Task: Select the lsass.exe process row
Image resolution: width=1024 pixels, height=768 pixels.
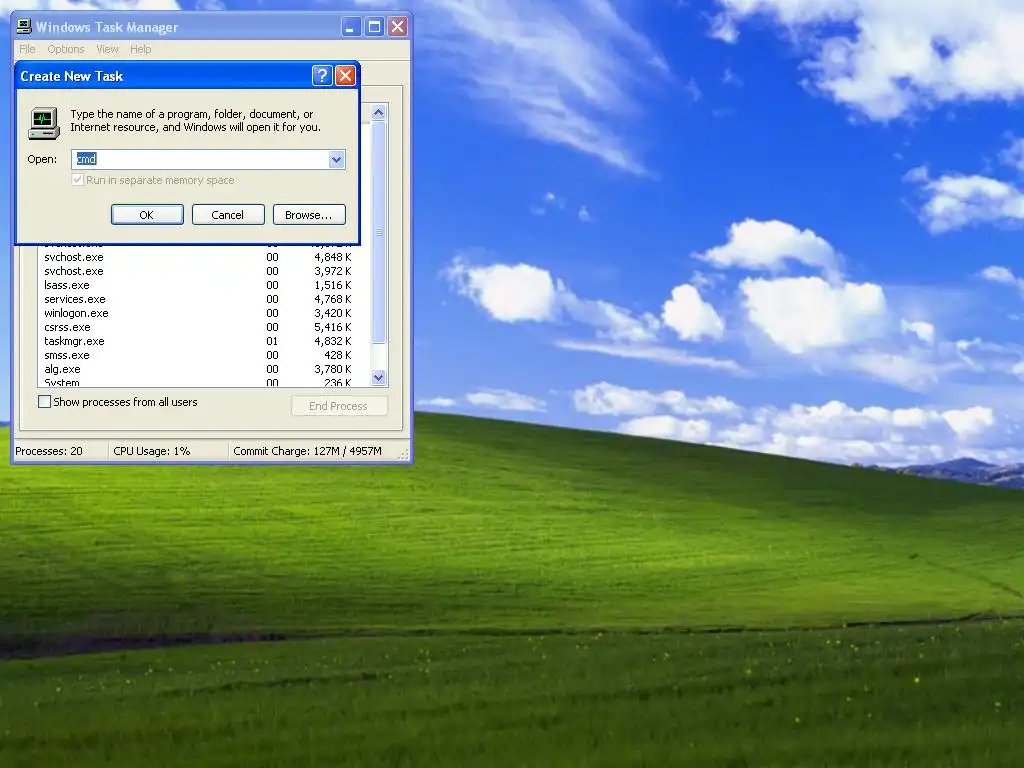Action: pos(202,285)
